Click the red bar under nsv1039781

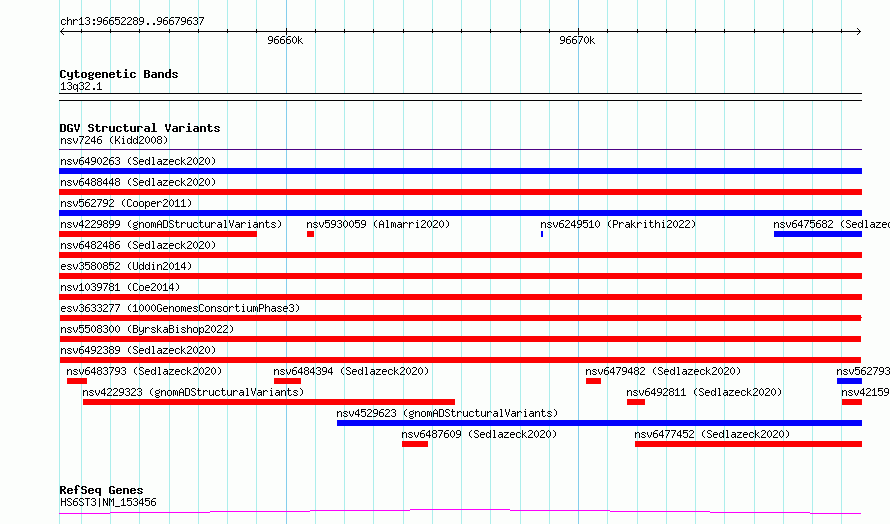[460, 297]
